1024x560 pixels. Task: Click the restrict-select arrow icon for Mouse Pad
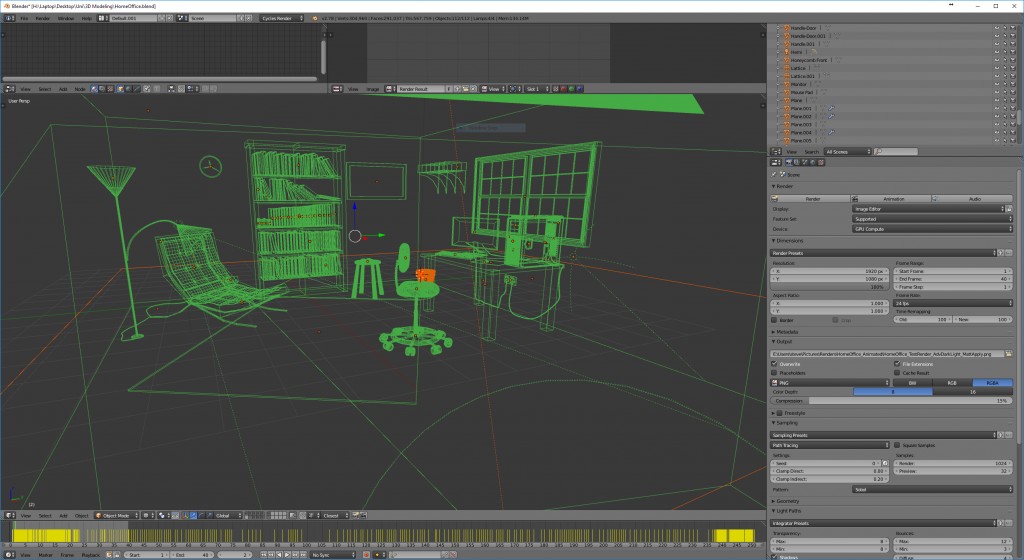point(1005,92)
